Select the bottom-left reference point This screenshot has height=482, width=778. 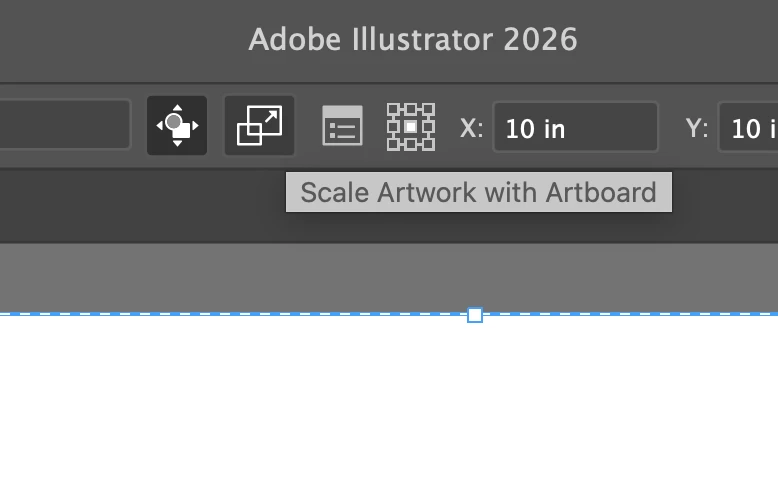click(x=393, y=144)
